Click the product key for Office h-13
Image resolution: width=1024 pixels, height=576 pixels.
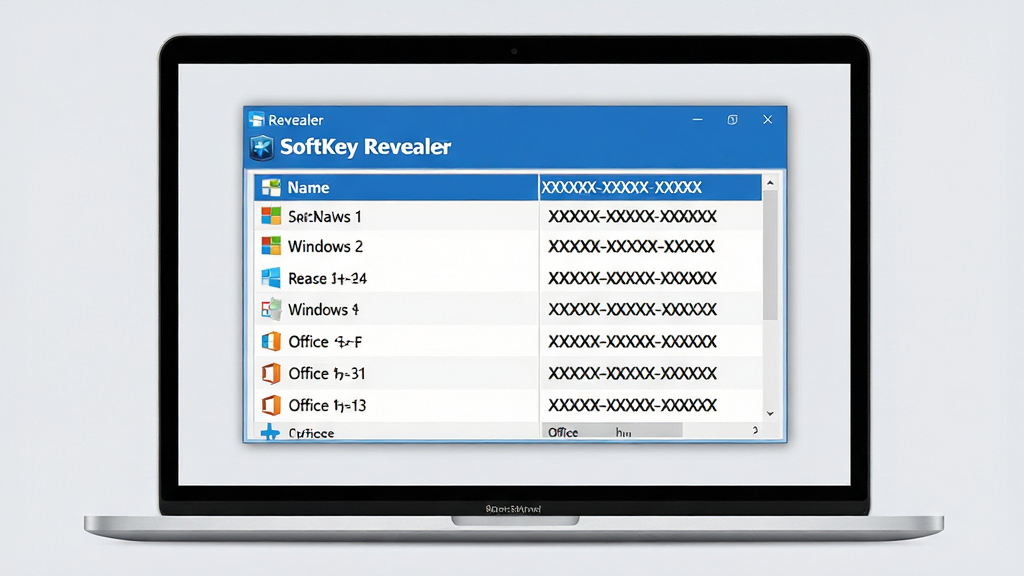tap(632, 406)
